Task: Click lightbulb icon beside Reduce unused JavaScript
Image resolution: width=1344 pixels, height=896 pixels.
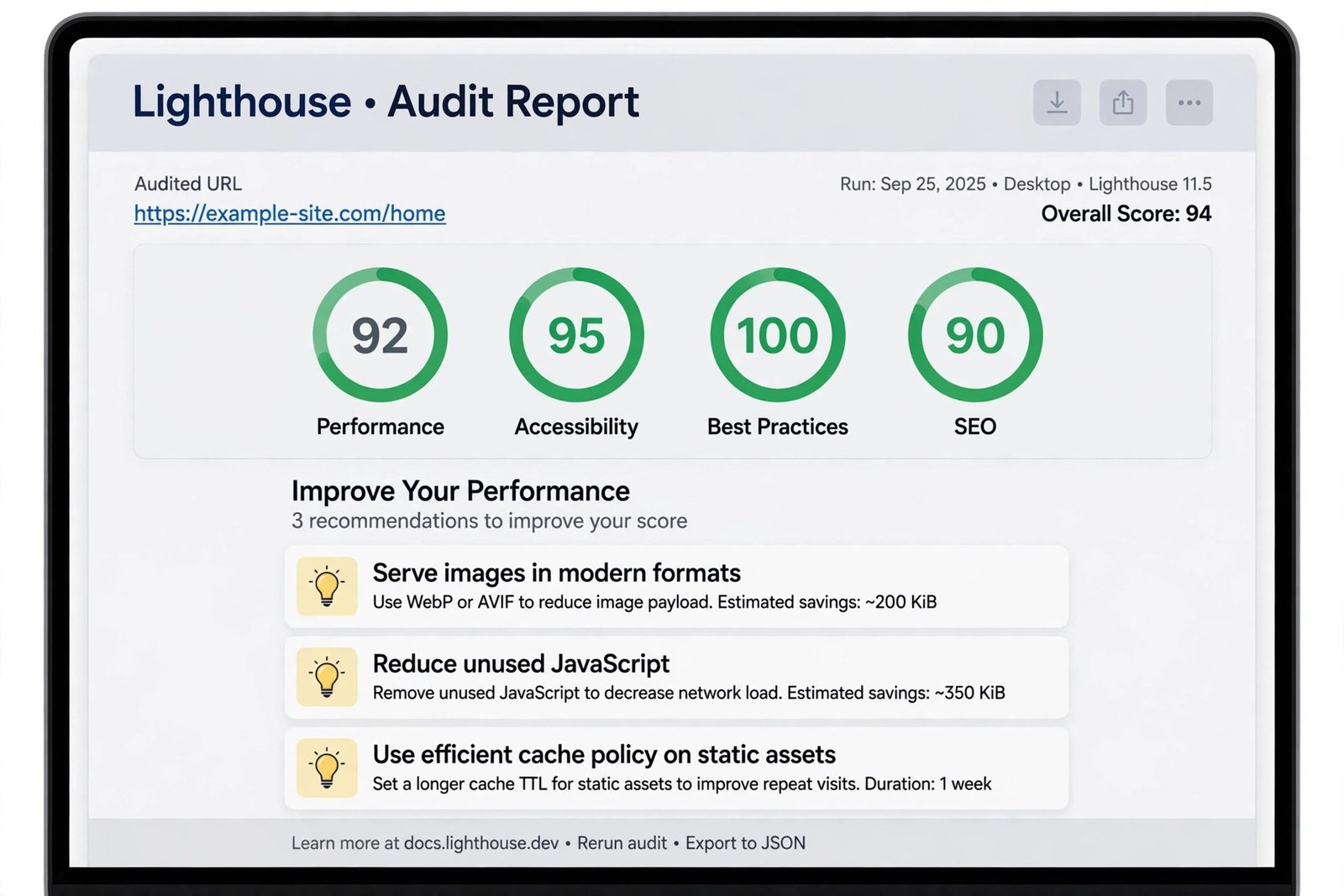Action: 327,677
